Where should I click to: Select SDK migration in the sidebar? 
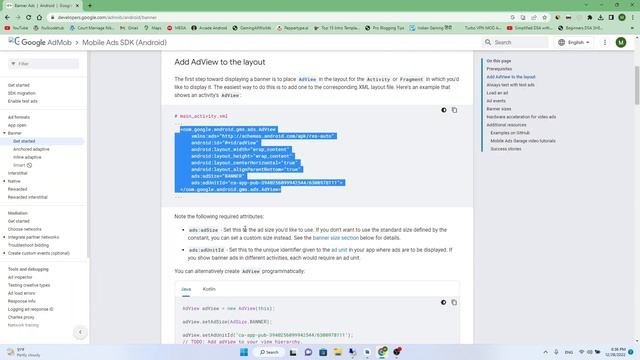(22, 93)
